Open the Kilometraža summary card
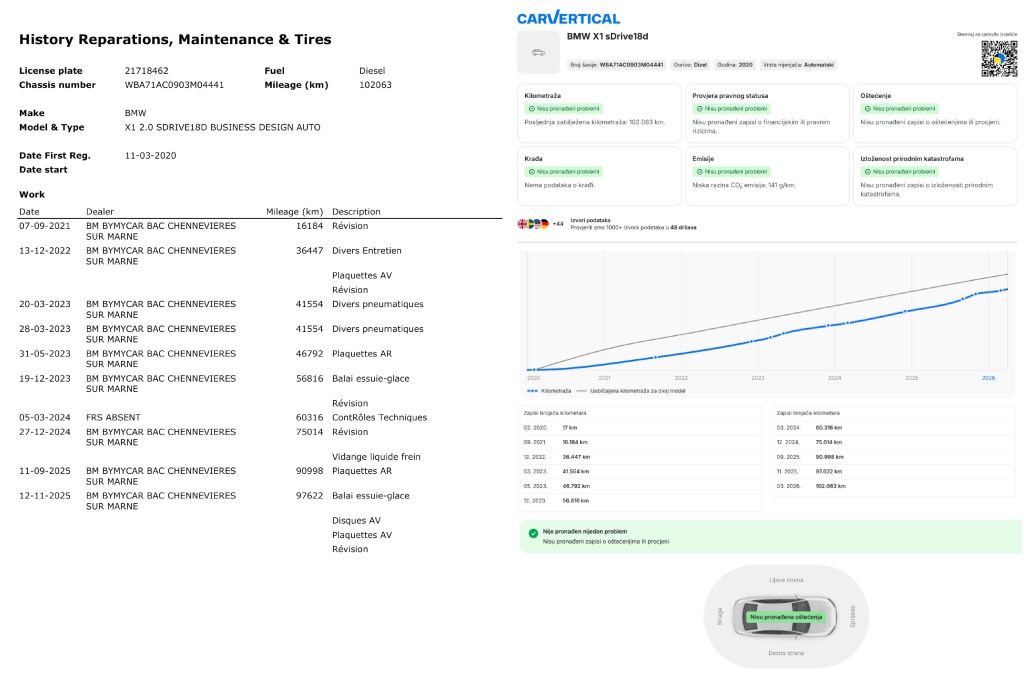This screenshot has height=682, width=1024. tap(600, 113)
